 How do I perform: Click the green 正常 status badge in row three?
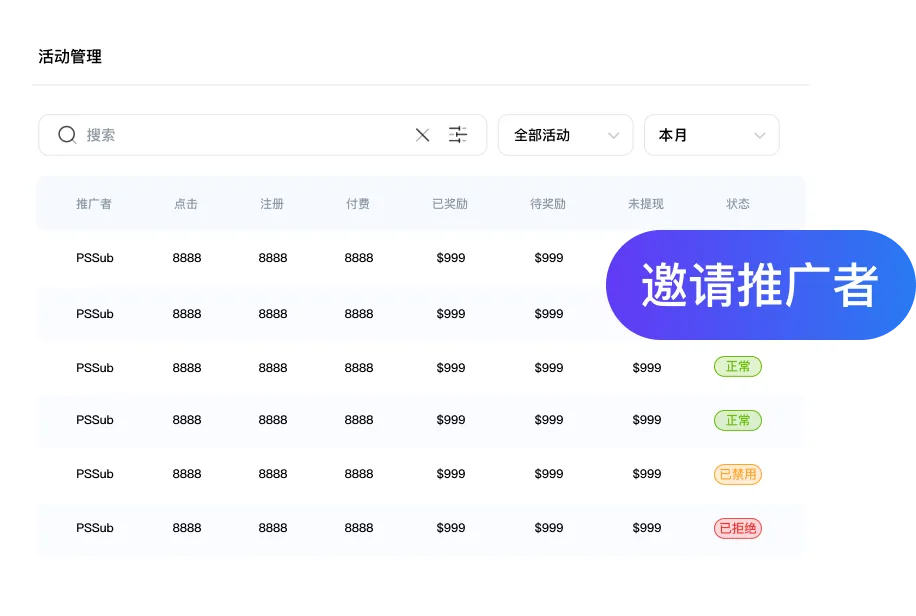[x=737, y=366]
